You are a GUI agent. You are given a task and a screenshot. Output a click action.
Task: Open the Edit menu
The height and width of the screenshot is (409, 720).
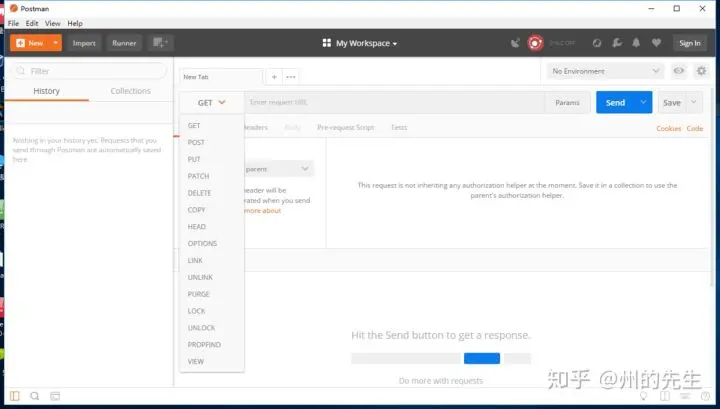coord(32,23)
